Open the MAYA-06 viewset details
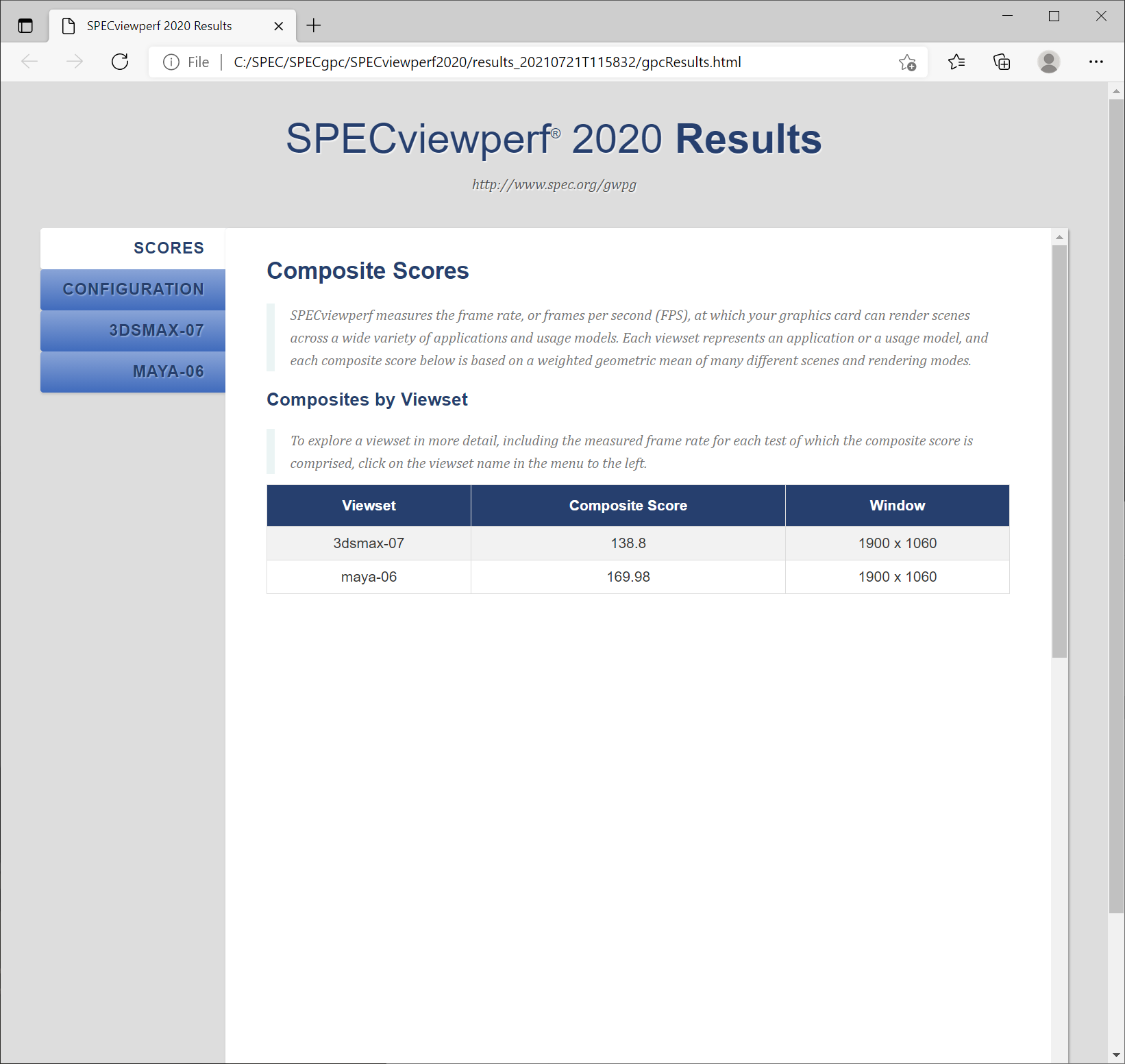This screenshot has width=1125, height=1064. pyautogui.click(x=133, y=371)
